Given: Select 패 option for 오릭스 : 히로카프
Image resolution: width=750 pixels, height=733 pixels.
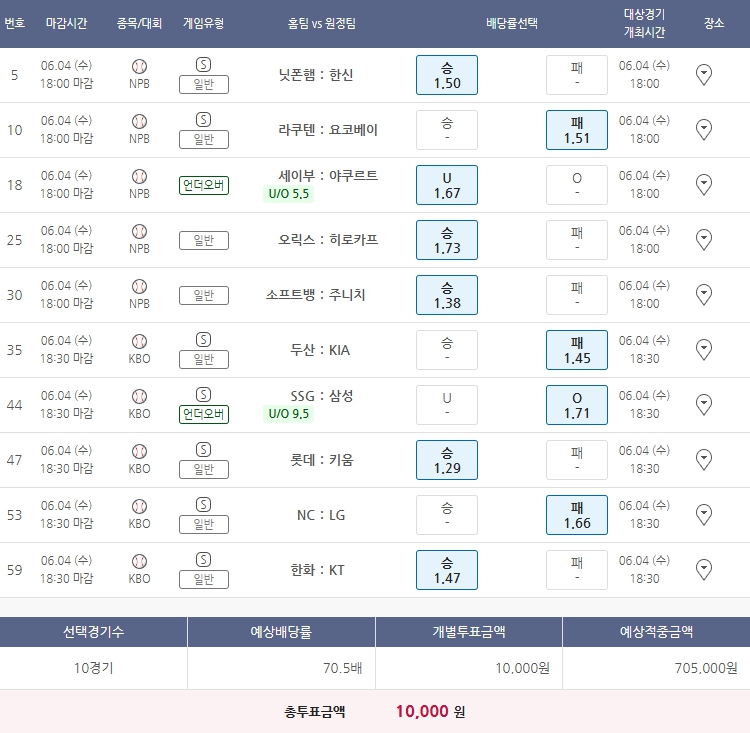Looking at the screenshot, I should pyautogui.click(x=576, y=240).
